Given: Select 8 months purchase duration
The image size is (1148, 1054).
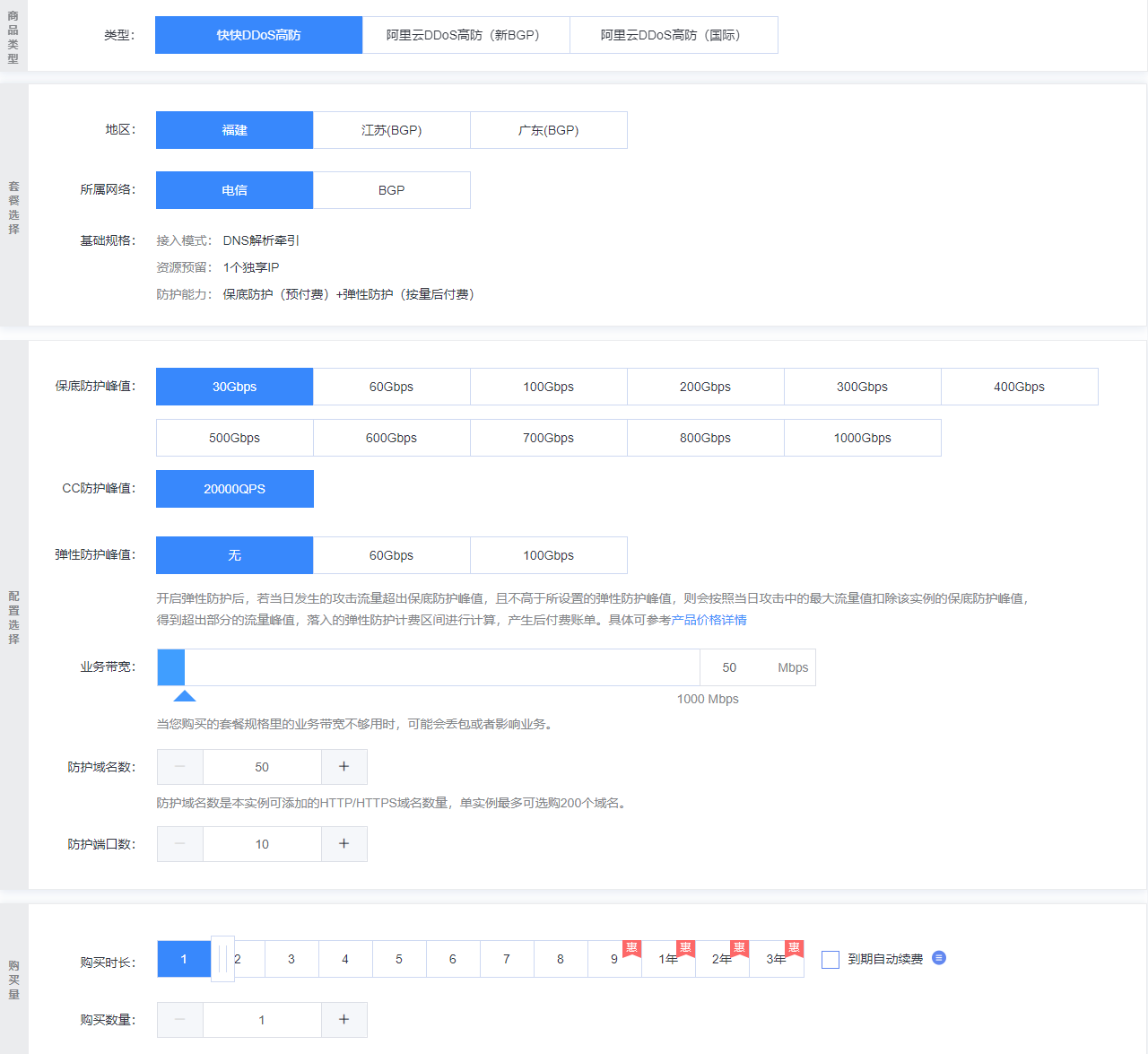Looking at the screenshot, I should [561, 959].
